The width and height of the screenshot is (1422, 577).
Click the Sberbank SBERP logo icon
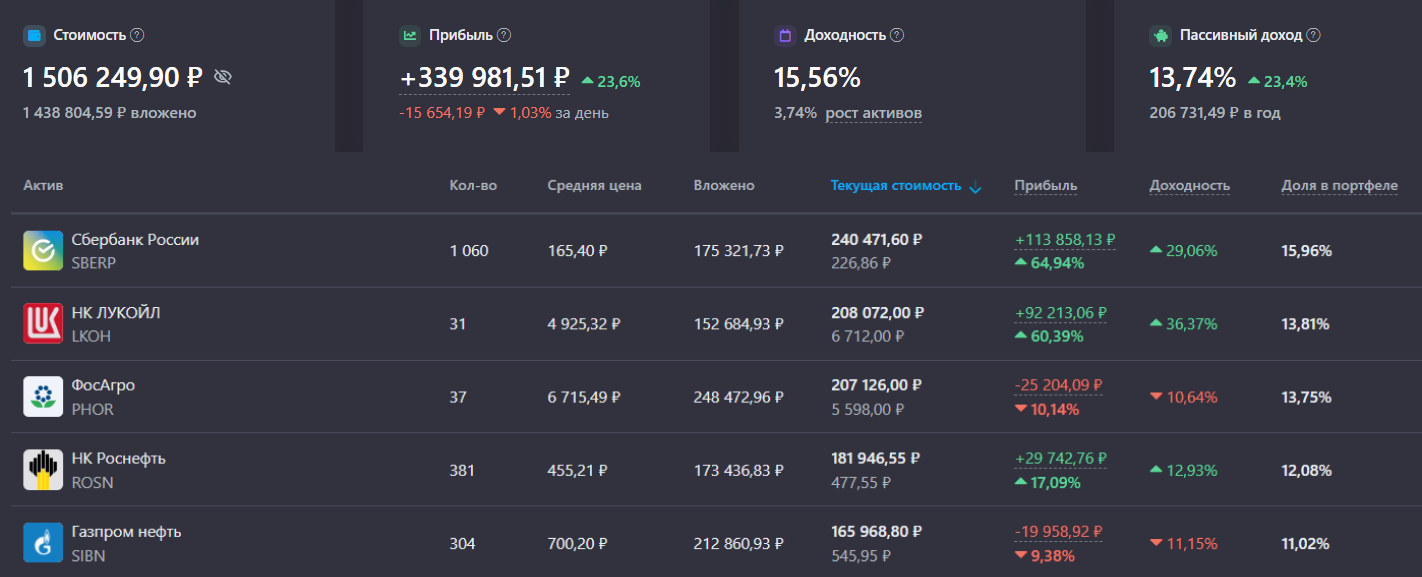[x=43, y=251]
